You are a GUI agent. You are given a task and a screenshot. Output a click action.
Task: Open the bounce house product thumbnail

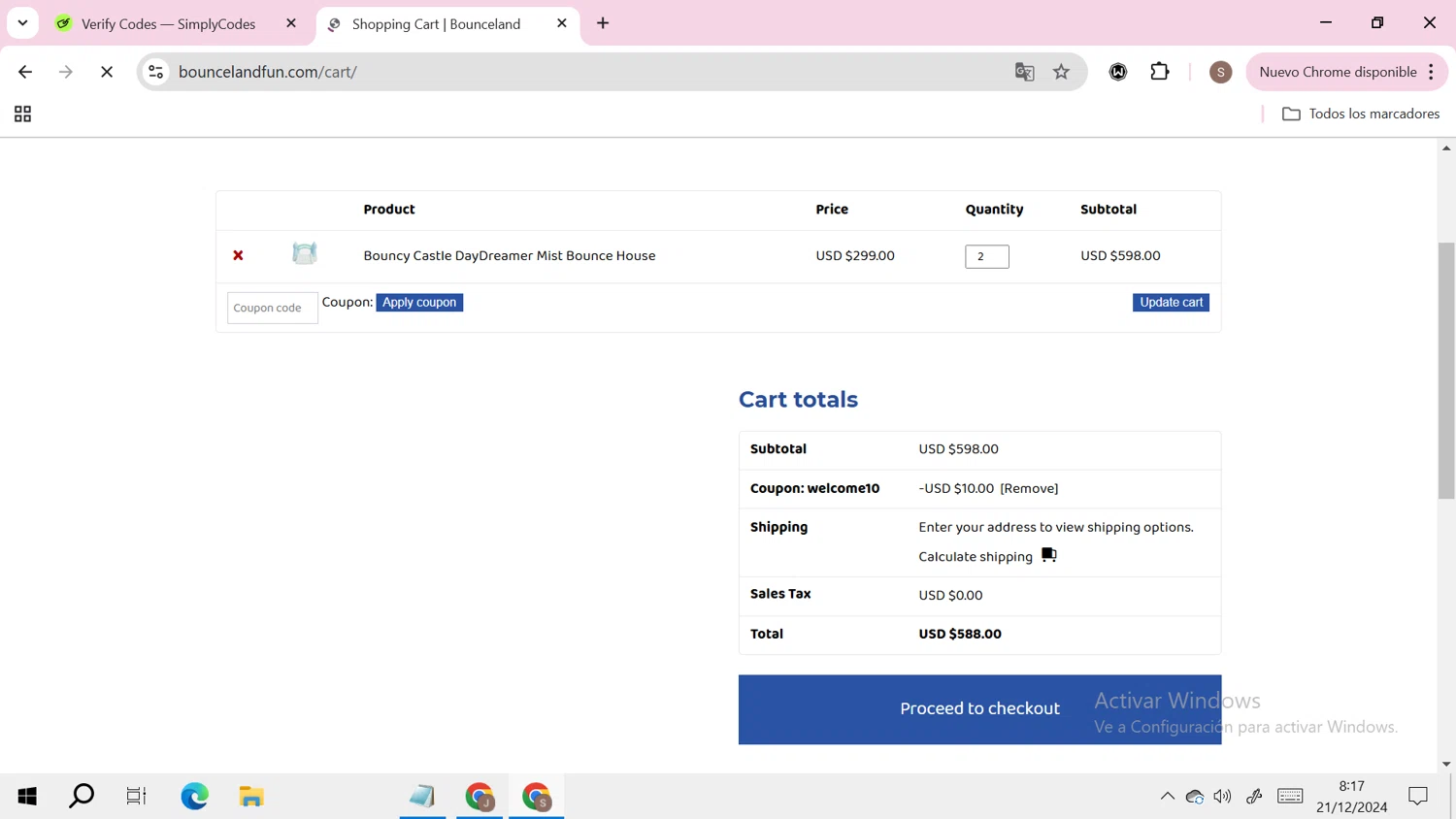pos(305,254)
